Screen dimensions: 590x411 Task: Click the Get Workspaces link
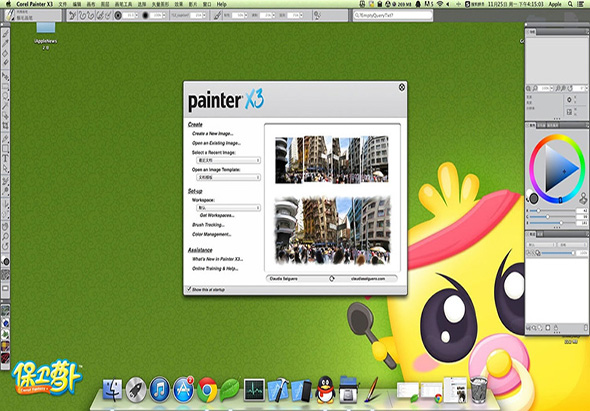(217, 216)
